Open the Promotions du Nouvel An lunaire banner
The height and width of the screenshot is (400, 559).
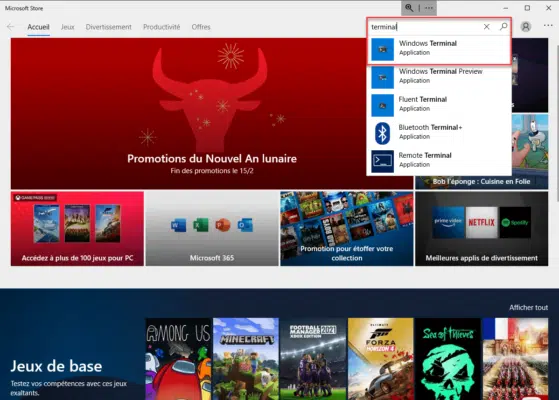click(212, 113)
